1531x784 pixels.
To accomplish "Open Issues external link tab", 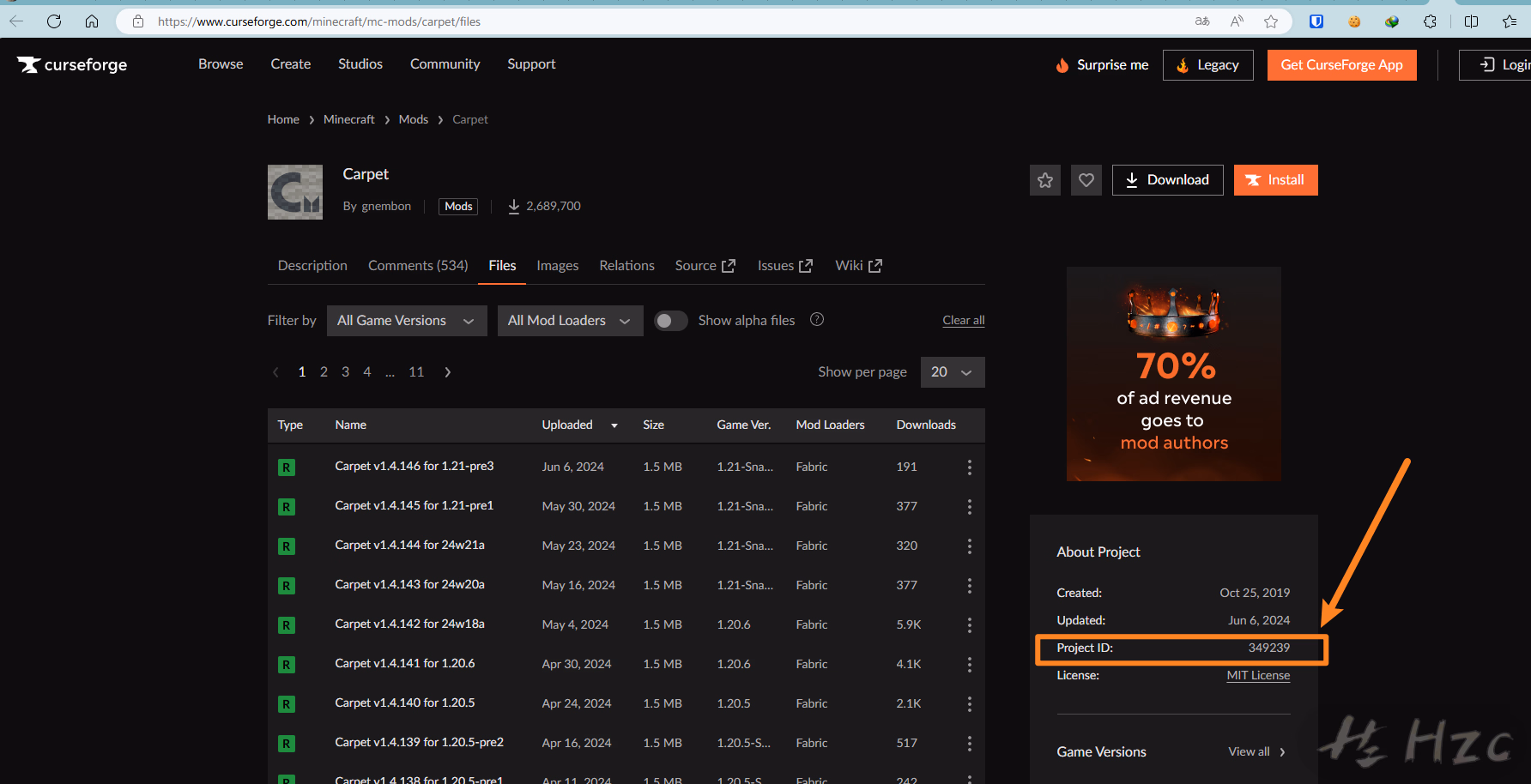I will pos(785,265).
